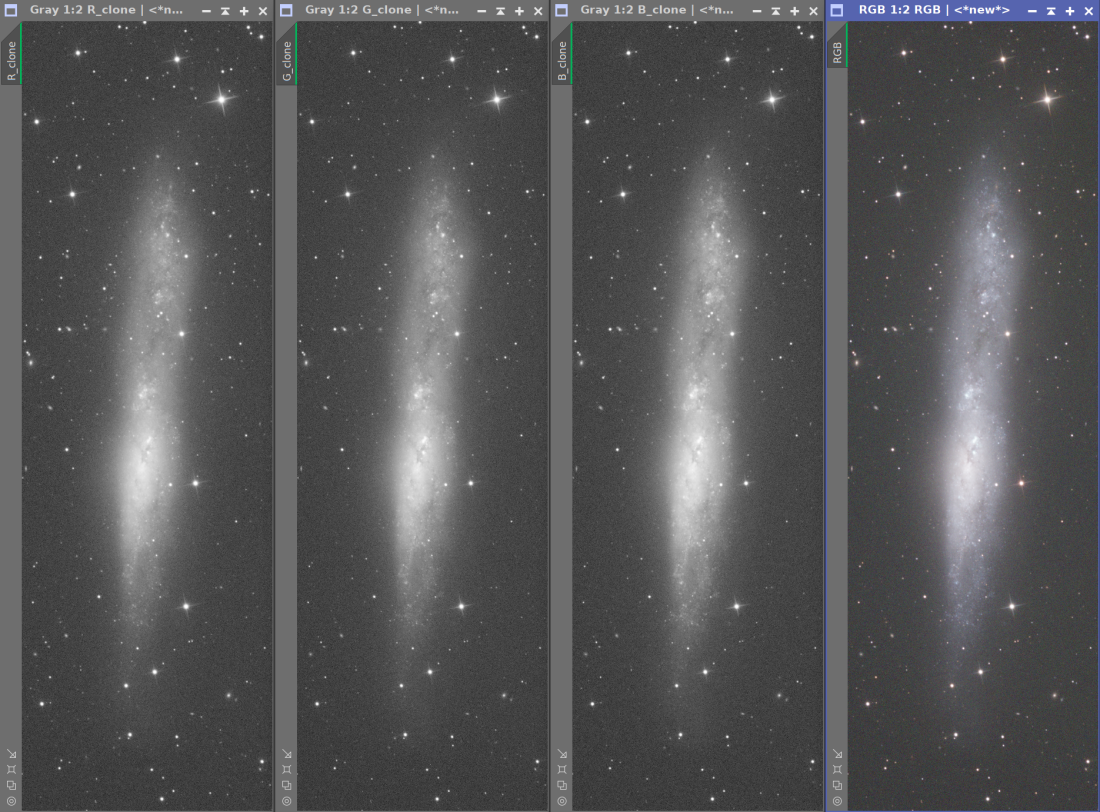
Task: Open the window menu icon of B_clone
Action: (x=561, y=10)
